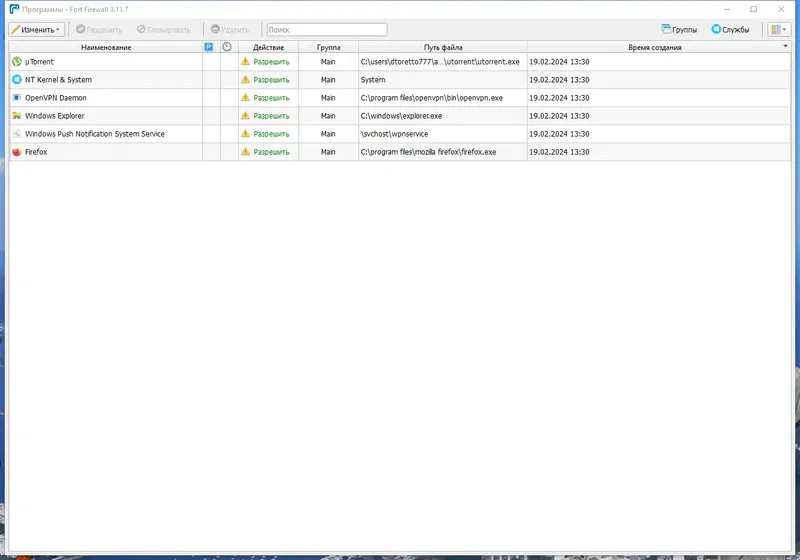Click µTorrent row name text

tap(39, 62)
